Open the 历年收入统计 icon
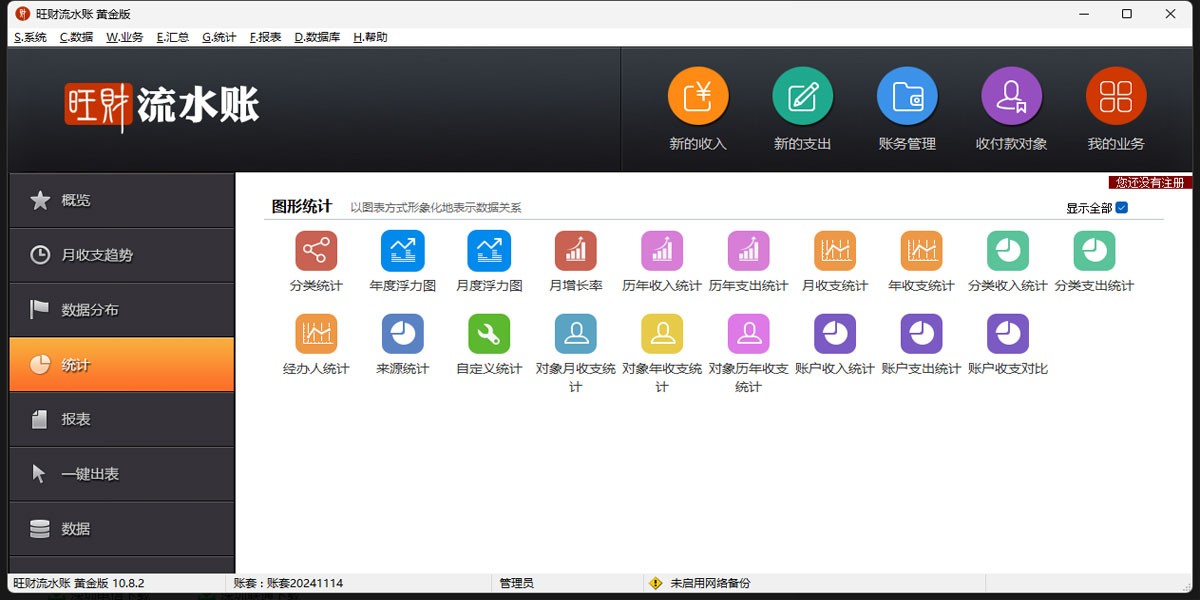 tap(662, 251)
